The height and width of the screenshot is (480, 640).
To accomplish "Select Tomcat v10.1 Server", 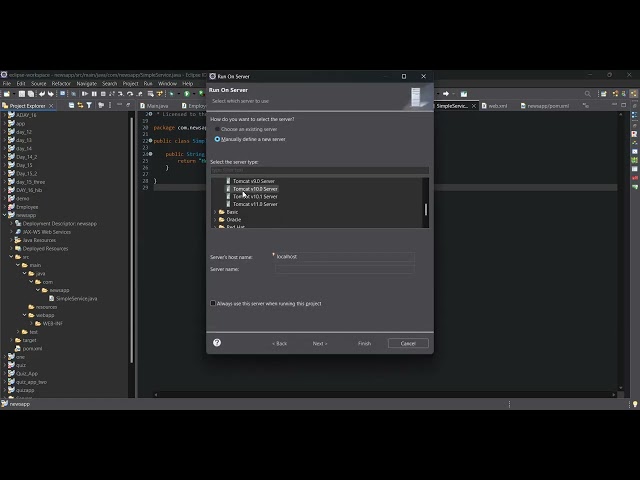I will 255,196.
